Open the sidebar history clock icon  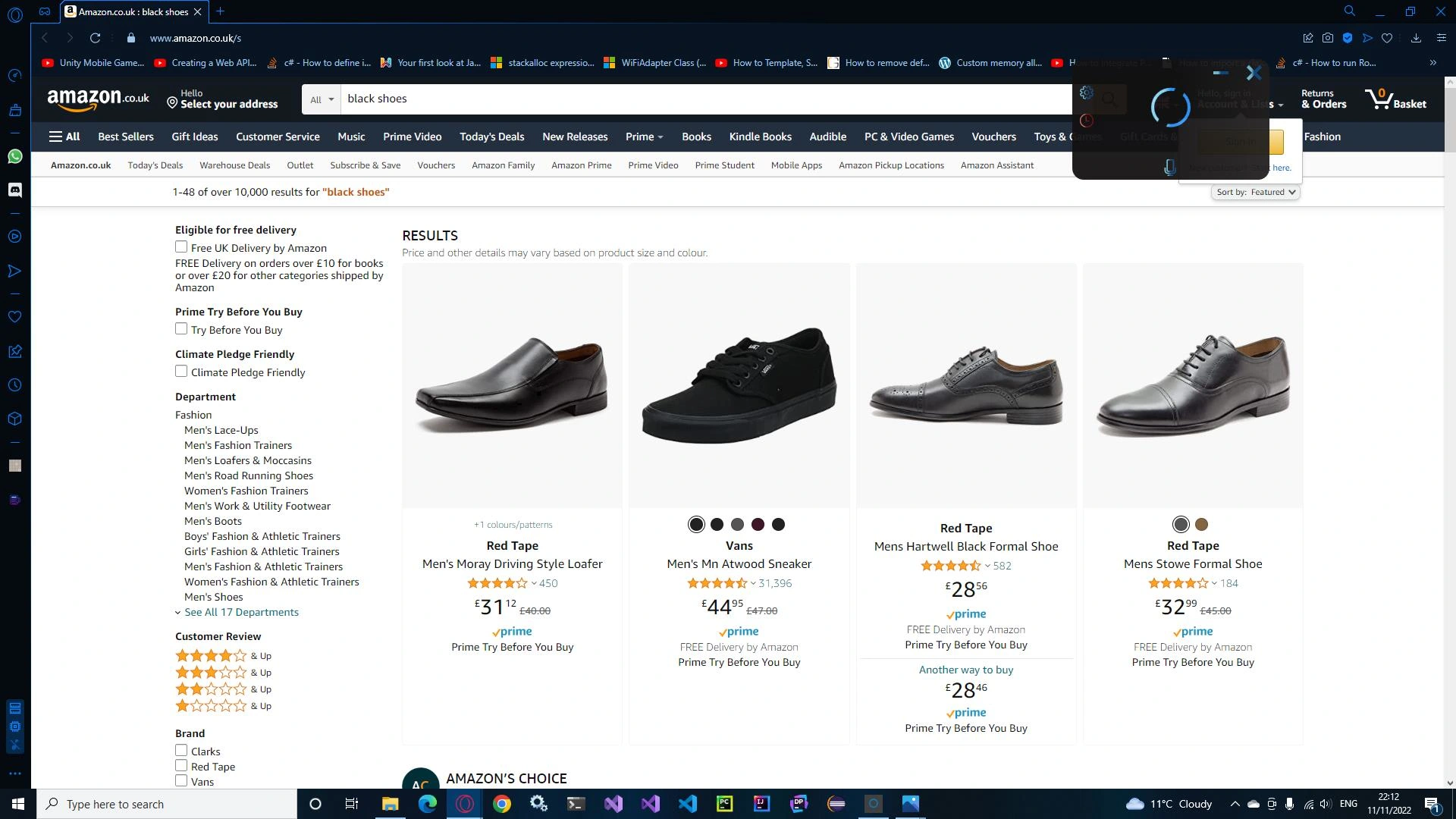coord(14,385)
